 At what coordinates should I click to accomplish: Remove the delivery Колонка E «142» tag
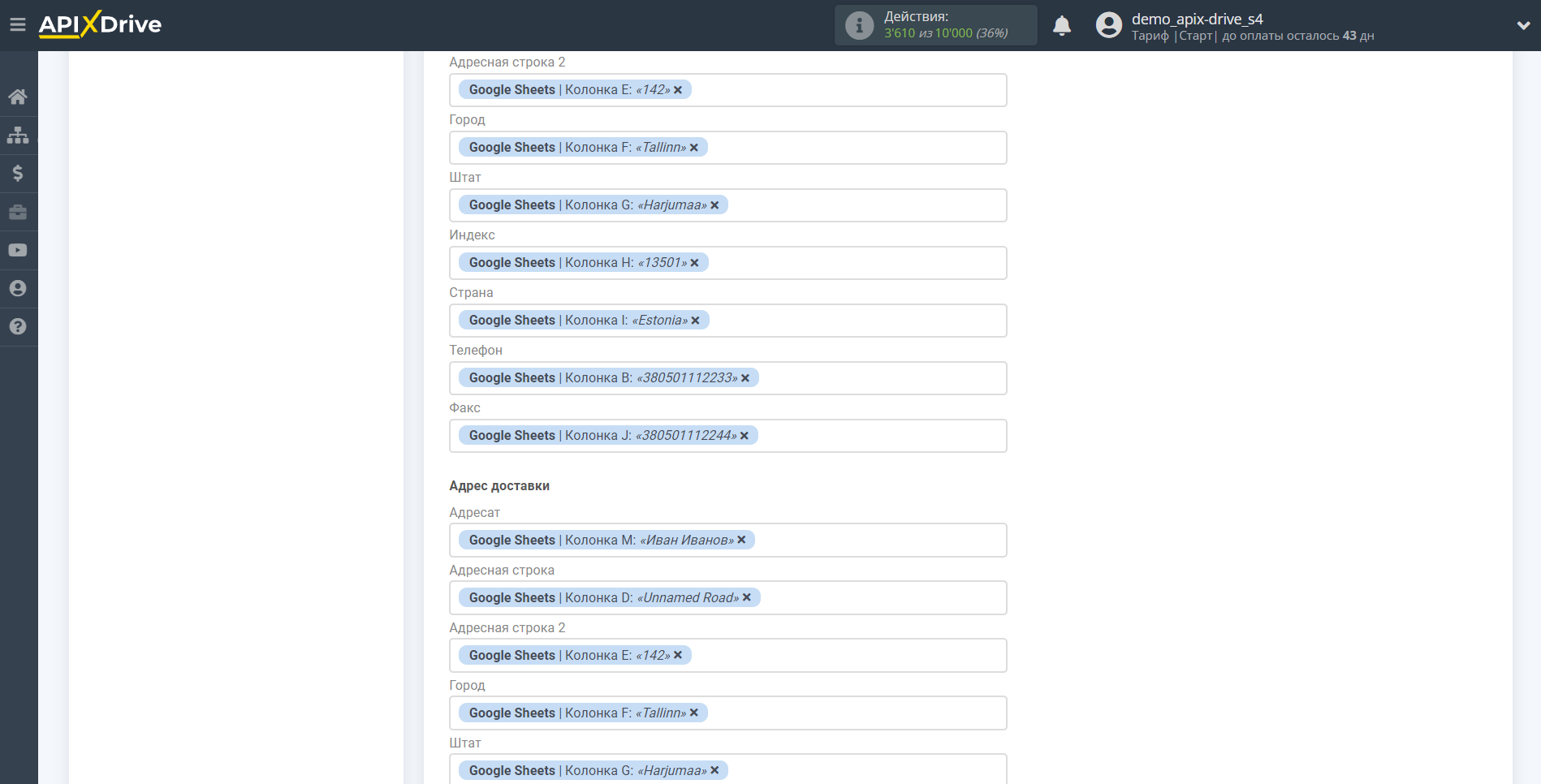678,655
